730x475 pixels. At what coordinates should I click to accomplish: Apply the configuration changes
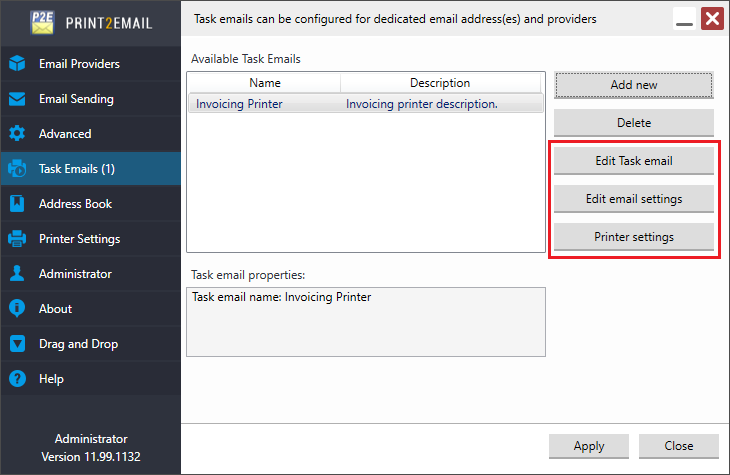588,446
